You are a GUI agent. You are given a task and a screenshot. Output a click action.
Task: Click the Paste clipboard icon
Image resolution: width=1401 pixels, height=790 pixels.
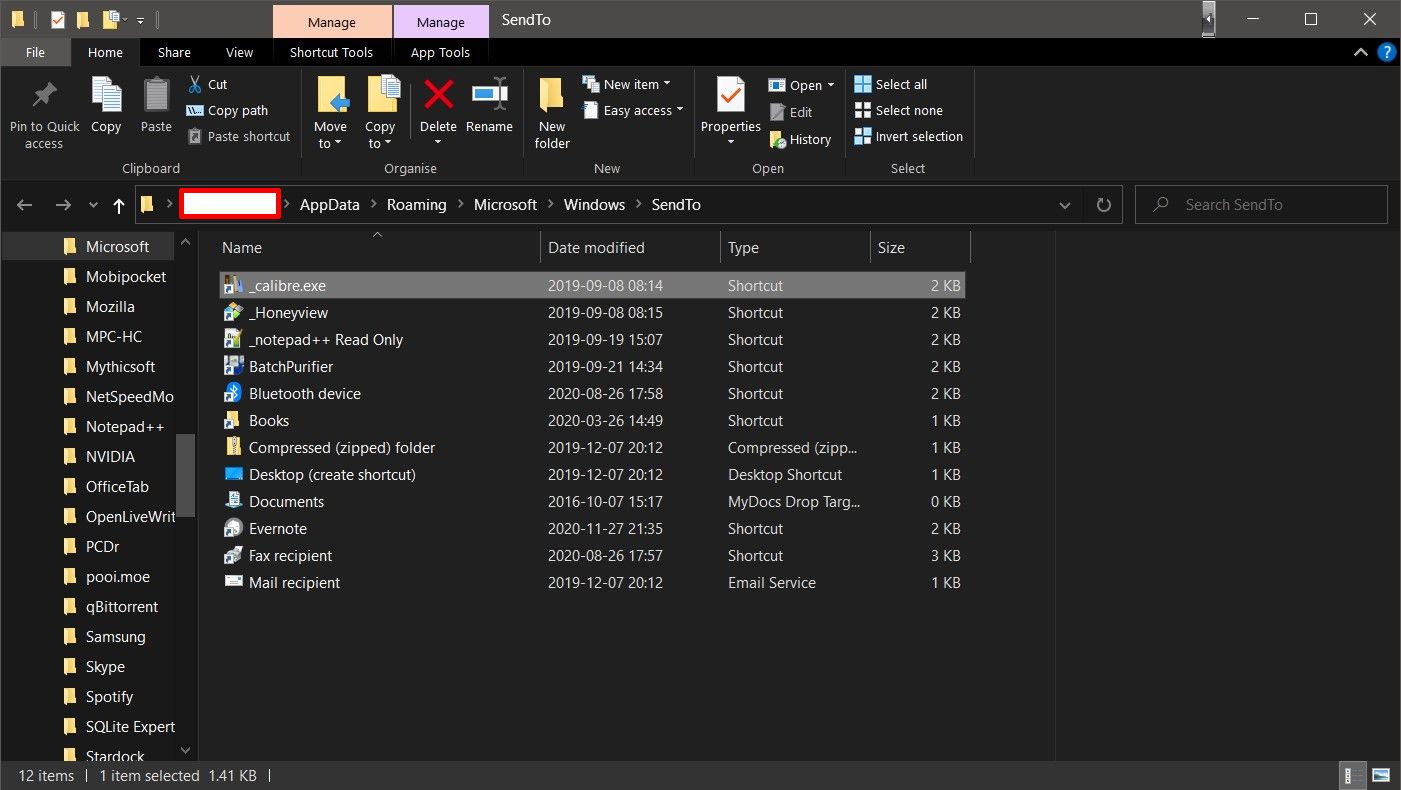(156, 97)
